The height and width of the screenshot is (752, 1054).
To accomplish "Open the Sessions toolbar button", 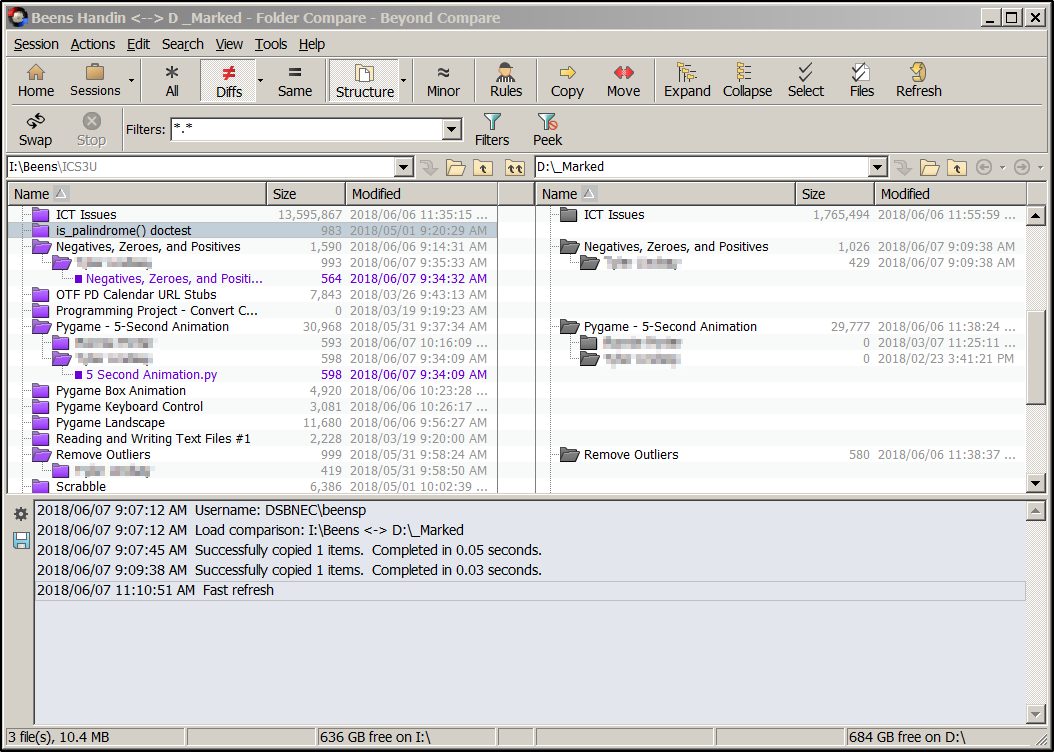I will click(95, 81).
